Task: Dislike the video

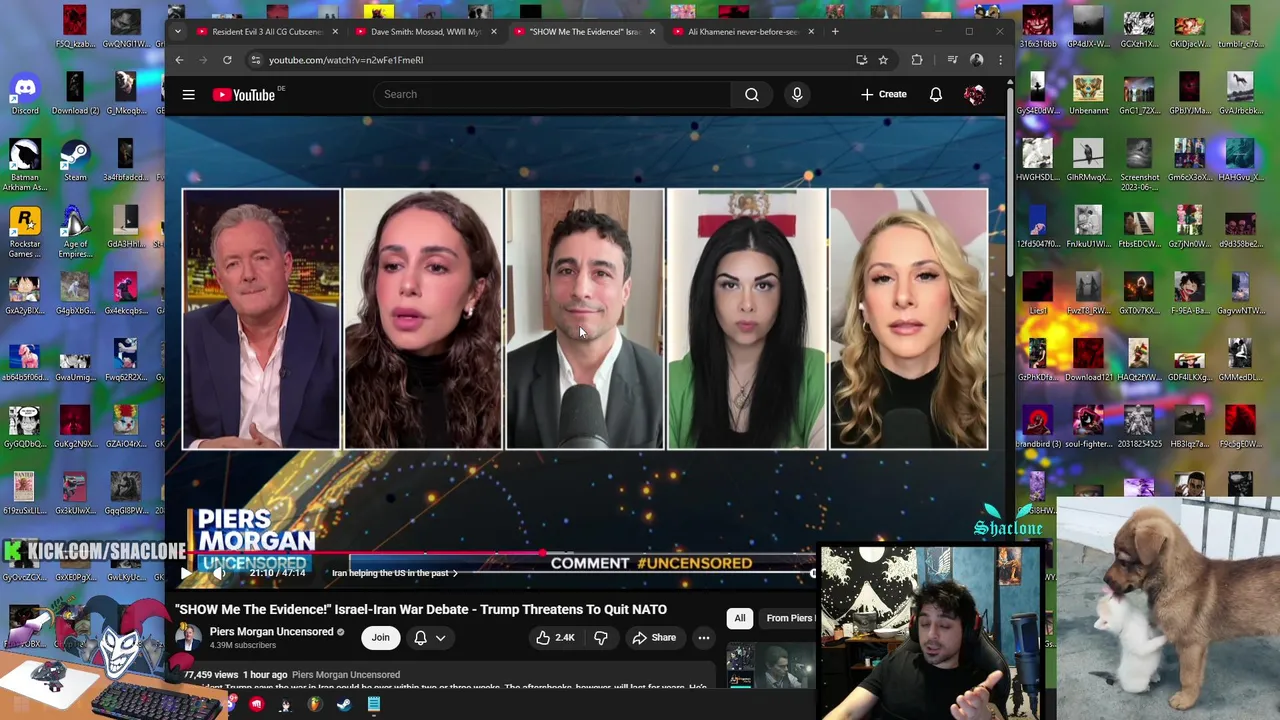Action: coord(601,638)
